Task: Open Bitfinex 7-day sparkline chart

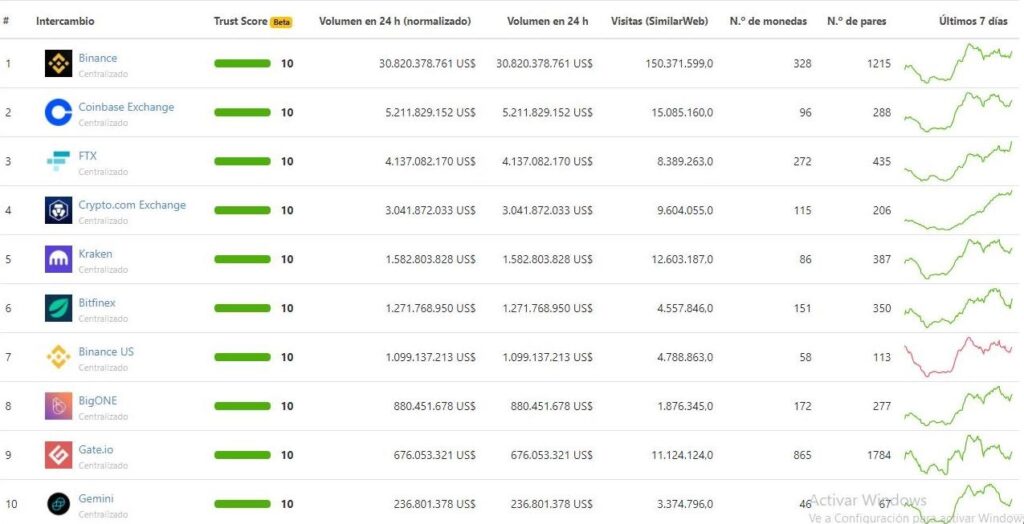Action: (958, 308)
